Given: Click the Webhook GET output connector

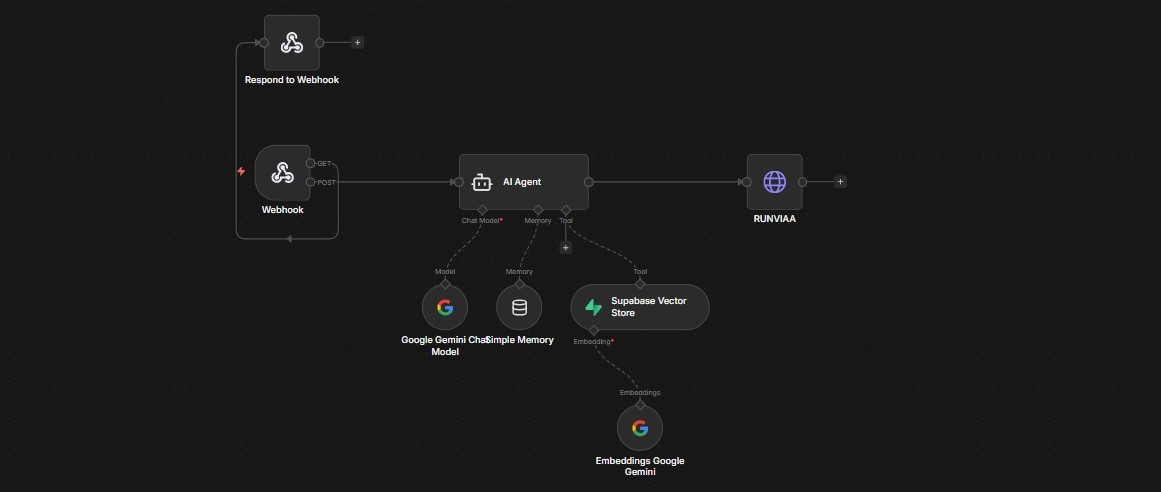Looking at the screenshot, I should point(311,163).
